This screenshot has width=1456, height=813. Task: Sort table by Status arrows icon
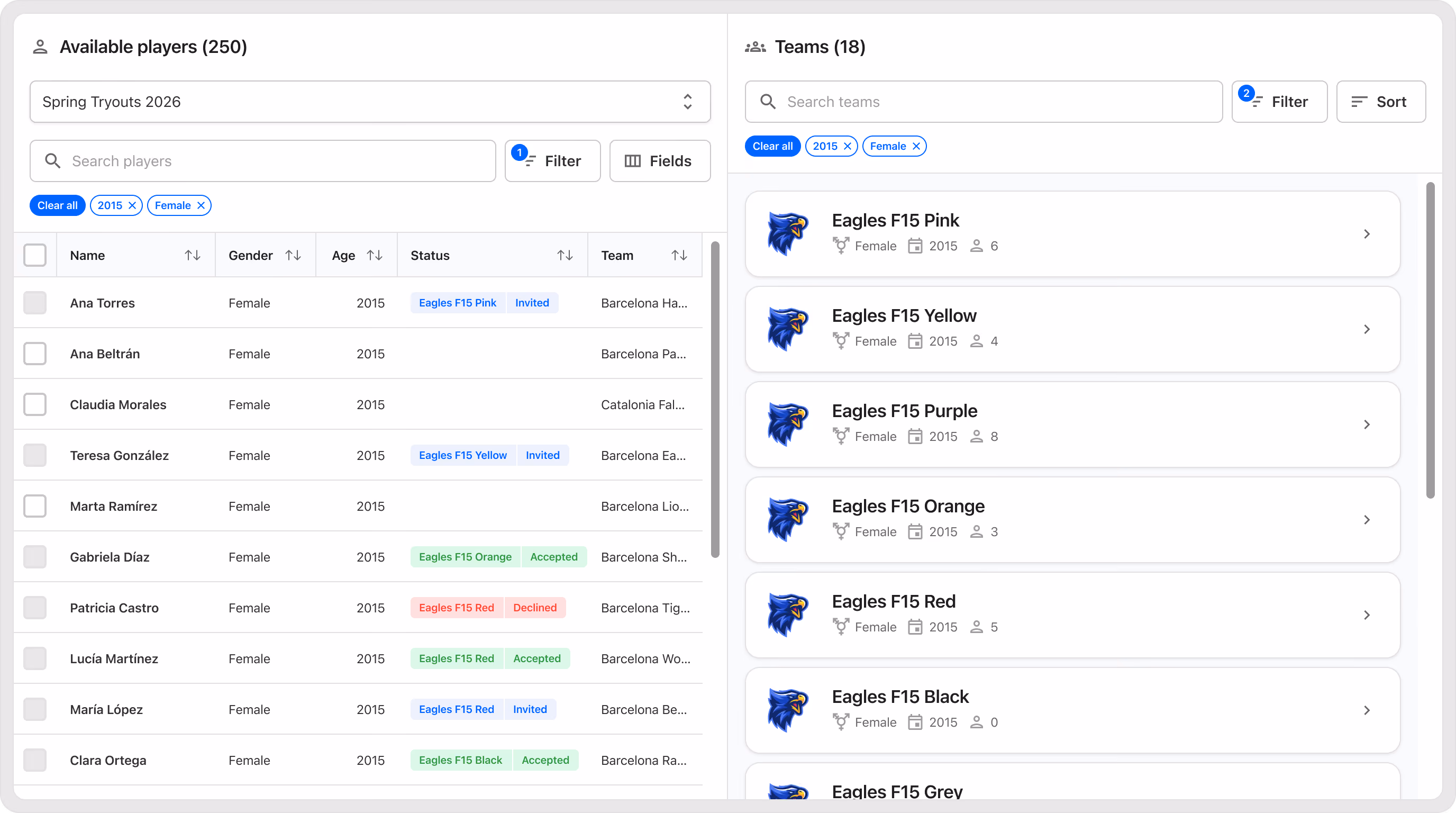[565, 256]
